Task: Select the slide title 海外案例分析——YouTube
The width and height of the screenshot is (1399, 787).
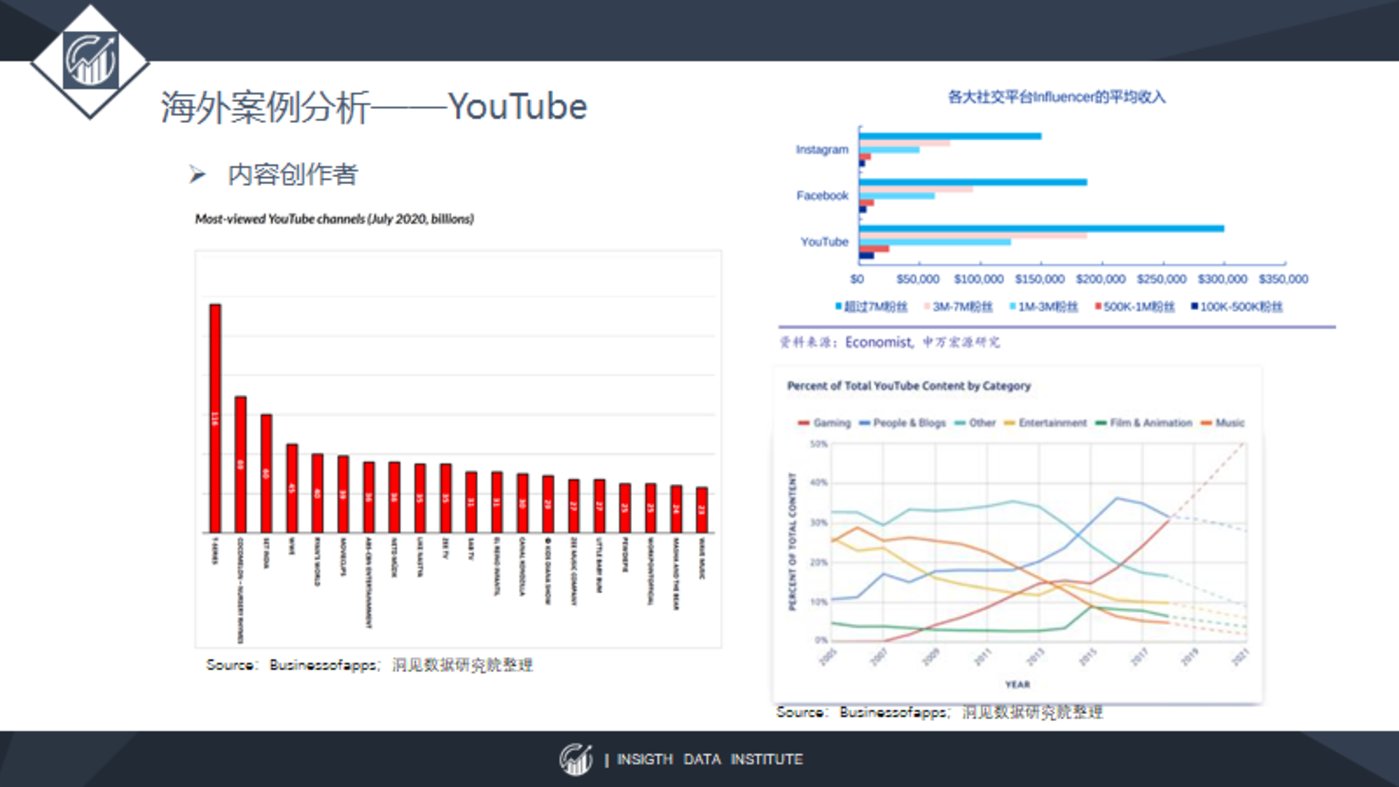Action: pyautogui.click(x=374, y=107)
